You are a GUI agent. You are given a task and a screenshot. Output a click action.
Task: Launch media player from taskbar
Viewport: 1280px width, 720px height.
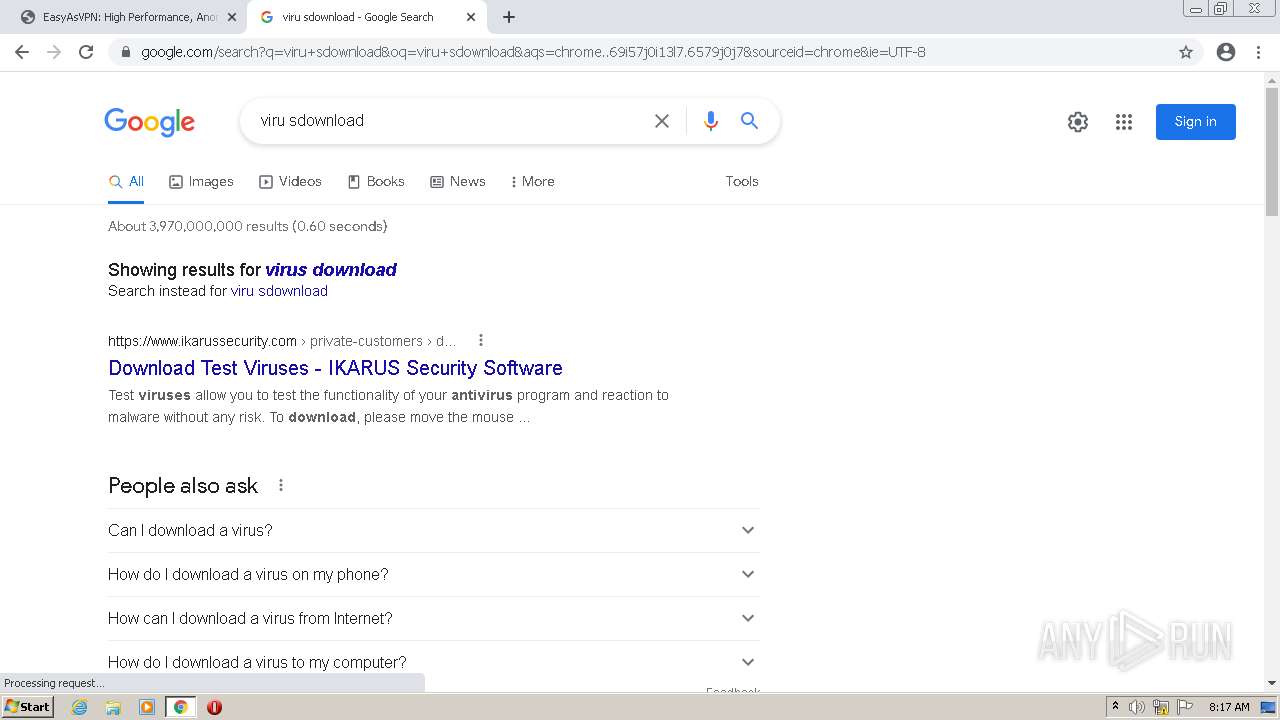[x=147, y=707]
